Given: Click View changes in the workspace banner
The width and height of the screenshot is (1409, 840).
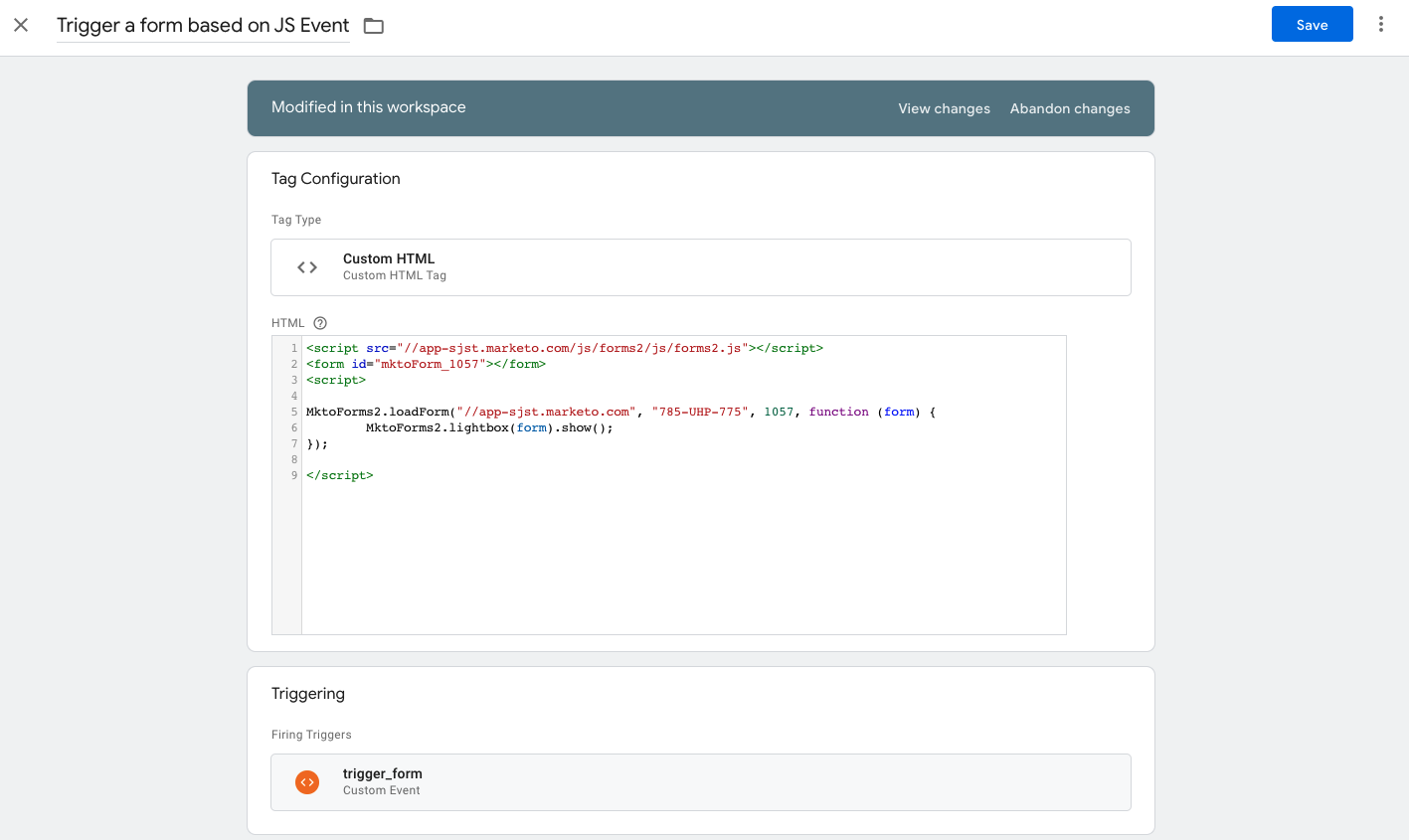Looking at the screenshot, I should [945, 108].
